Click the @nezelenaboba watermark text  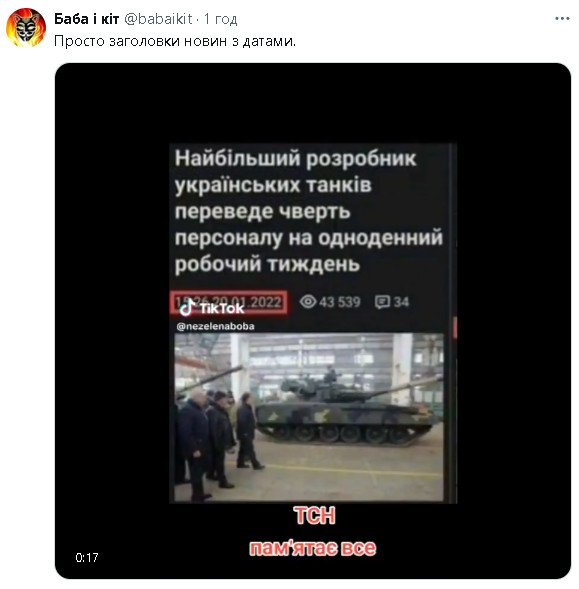tap(215, 326)
